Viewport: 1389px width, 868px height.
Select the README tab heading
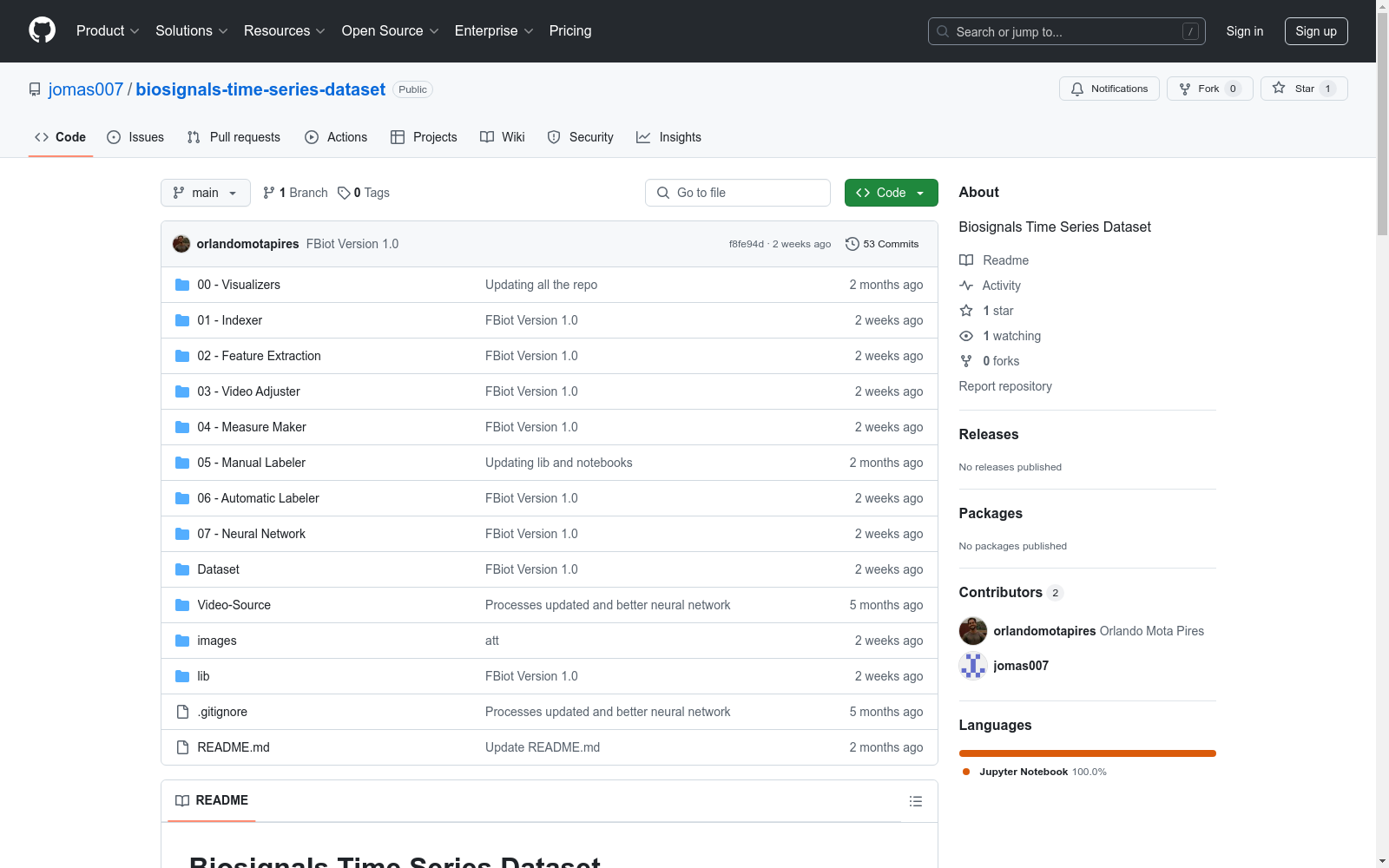click(x=212, y=800)
